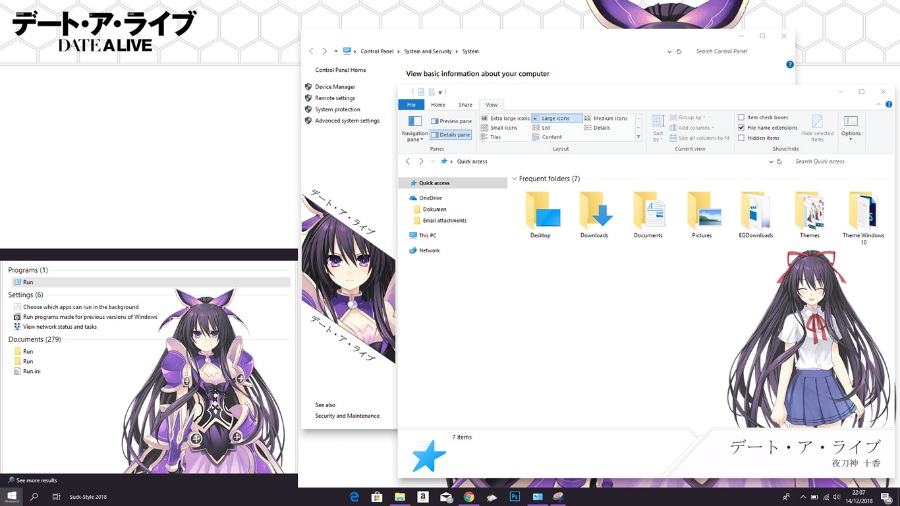Select the View ribbon tab

point(492,105)
